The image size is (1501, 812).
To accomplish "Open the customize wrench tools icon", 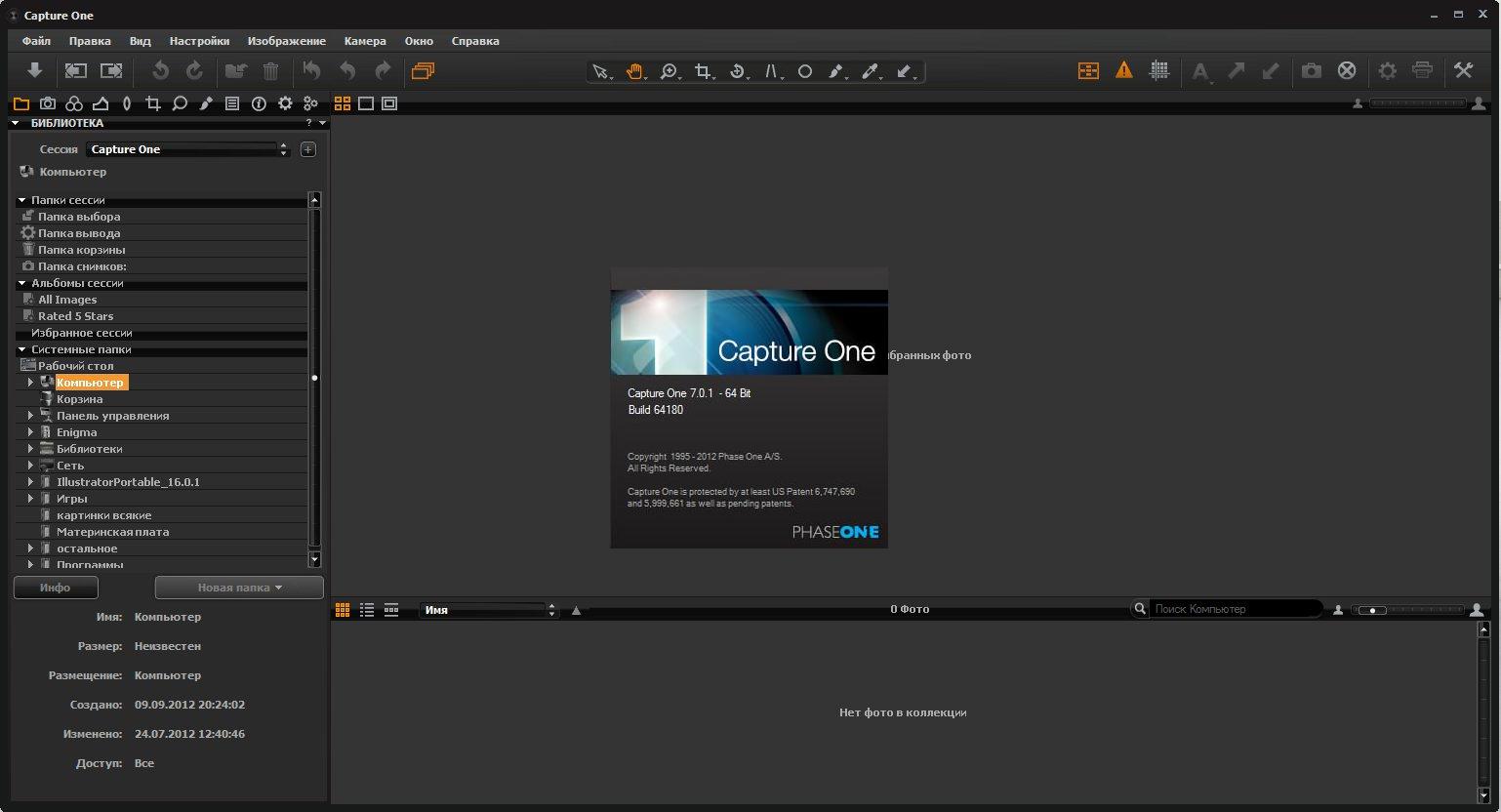I will click(1463, 70).
